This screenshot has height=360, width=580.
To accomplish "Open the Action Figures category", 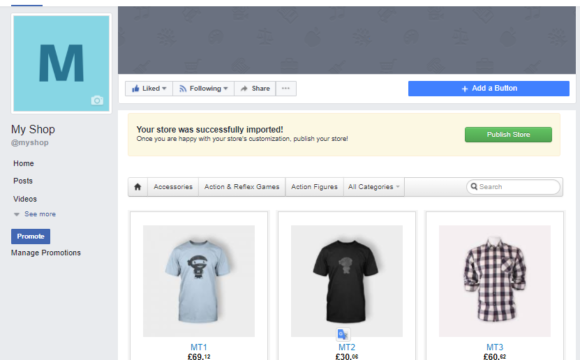I will pos(314,187).
